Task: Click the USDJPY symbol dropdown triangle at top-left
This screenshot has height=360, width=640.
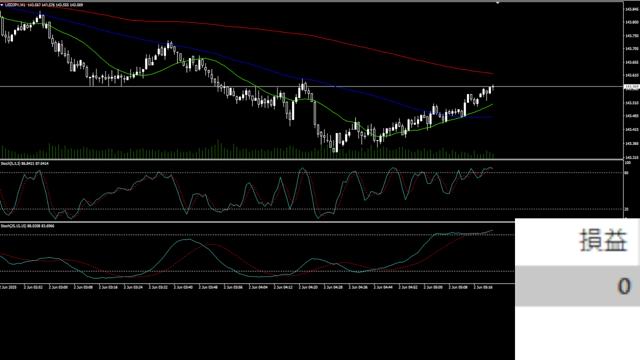Action: pyautogui.click(x=2, y=5)
